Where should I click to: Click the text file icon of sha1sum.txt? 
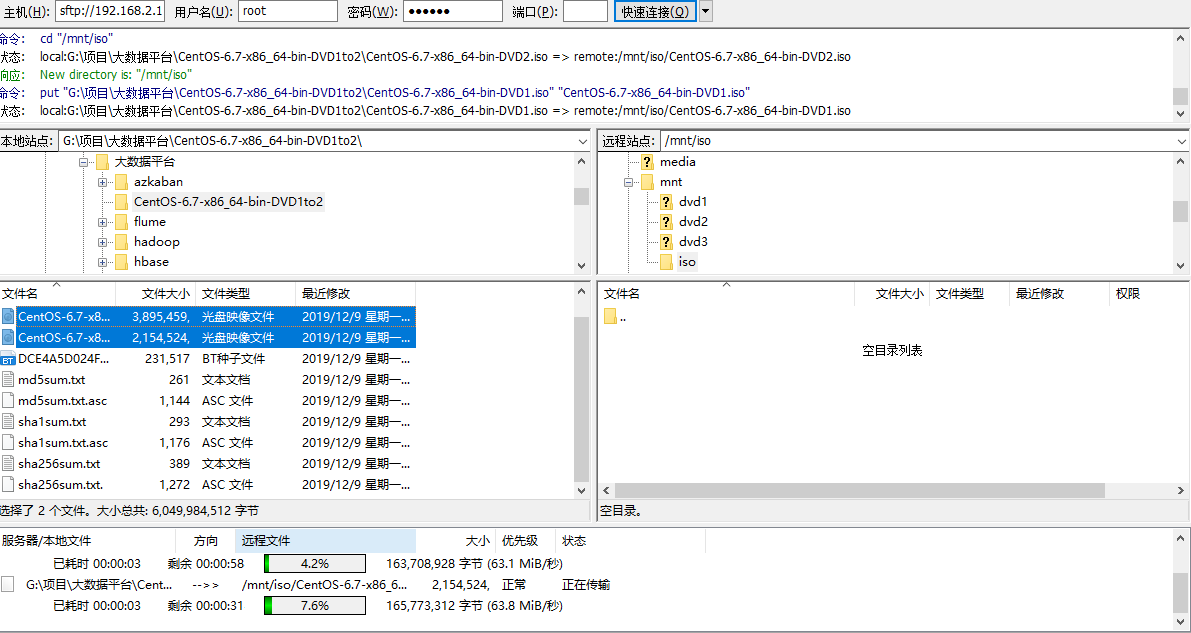click(x=8, y=421)
